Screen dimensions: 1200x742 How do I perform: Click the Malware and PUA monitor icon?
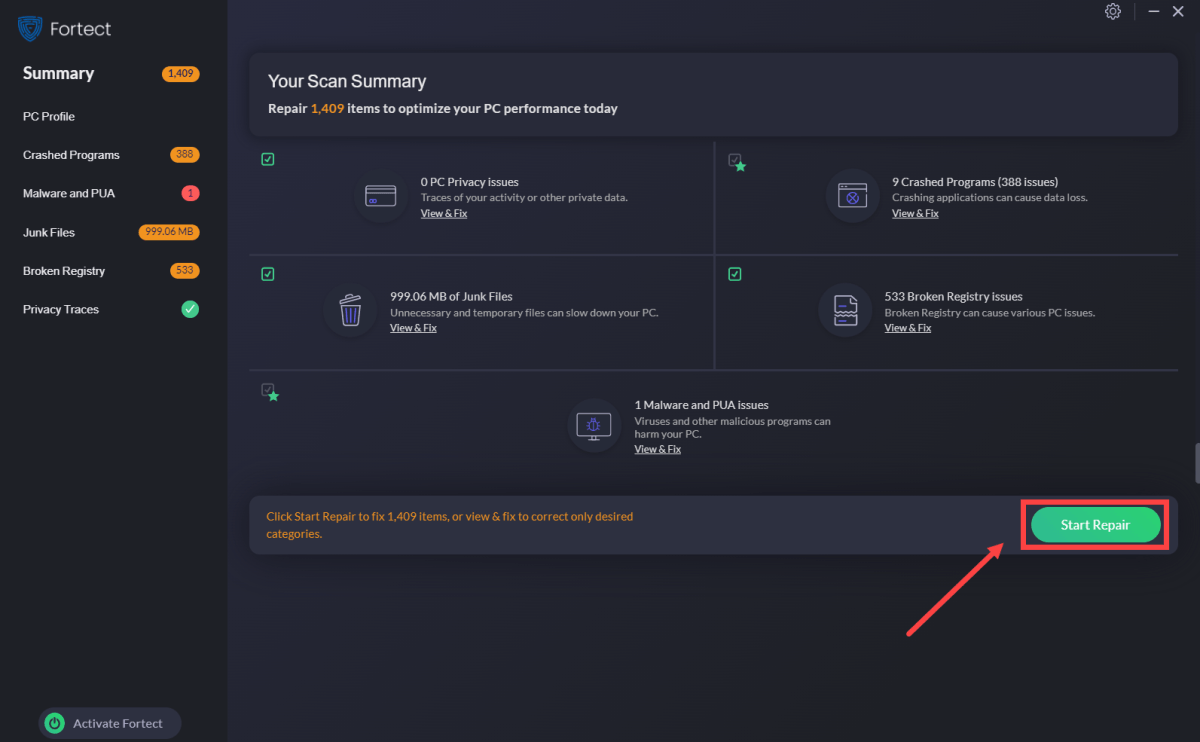[x=594, y=426]
